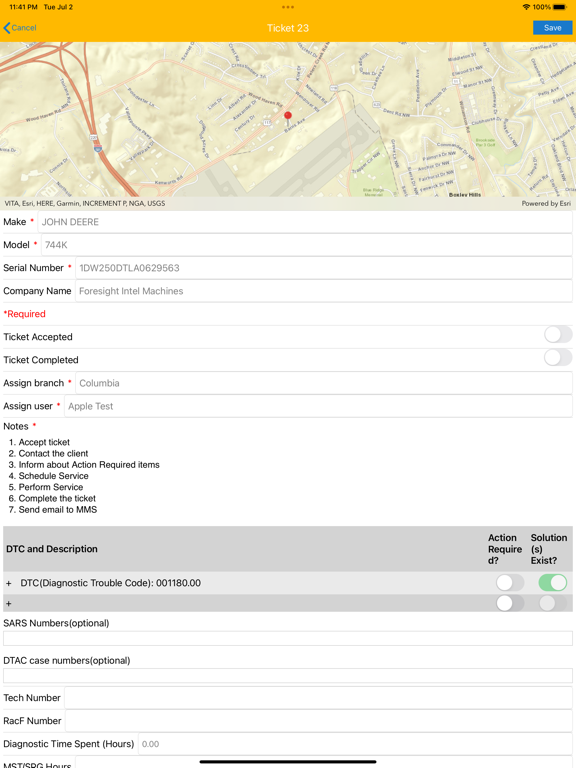Tap note '4. Schedule Service'
This screenshot has height=768, width=576.
coord(48,476)
